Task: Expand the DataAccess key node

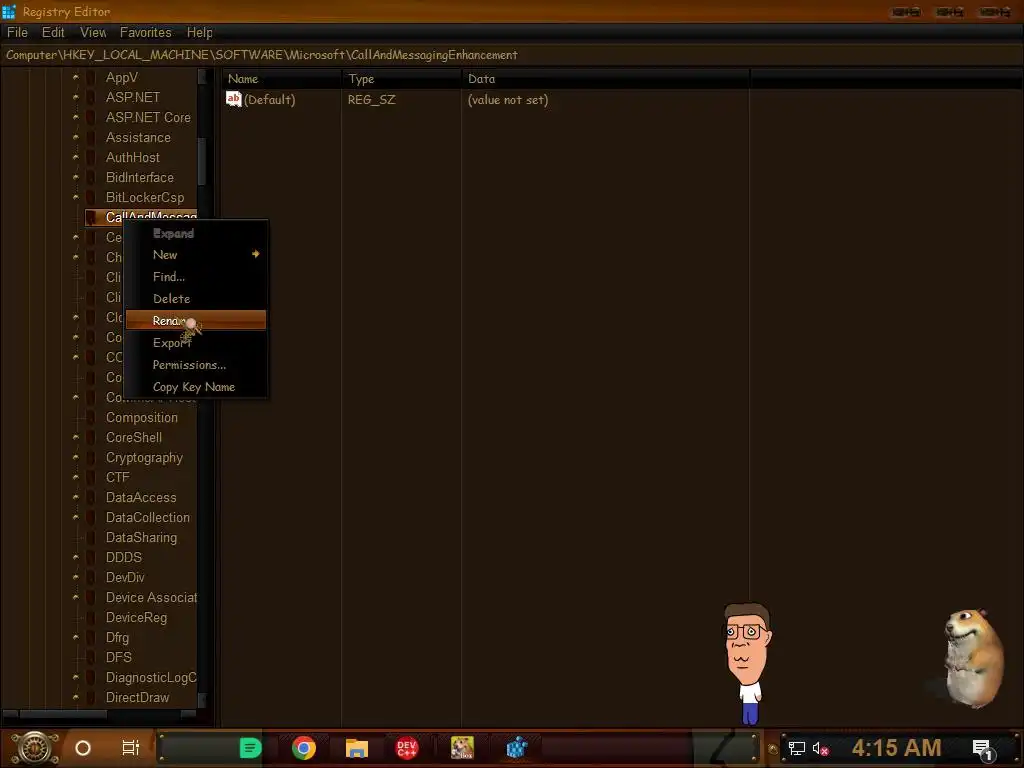Action: (76, 497)
